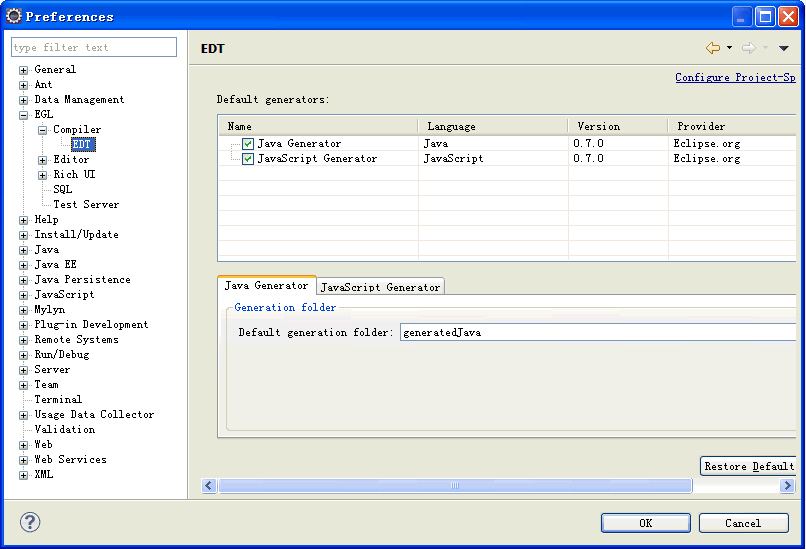Select the Remote Systems tree item
Image resolution: width=806 pixels, height=549 pixels.
76,339
